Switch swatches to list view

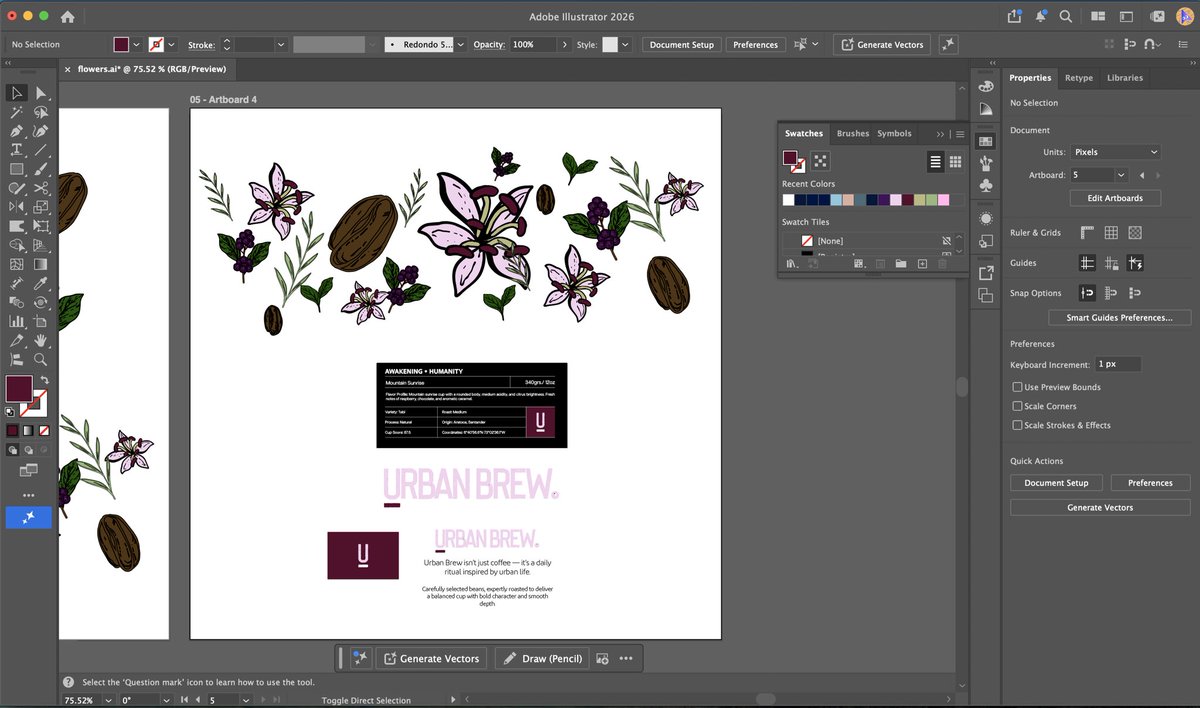936,162
